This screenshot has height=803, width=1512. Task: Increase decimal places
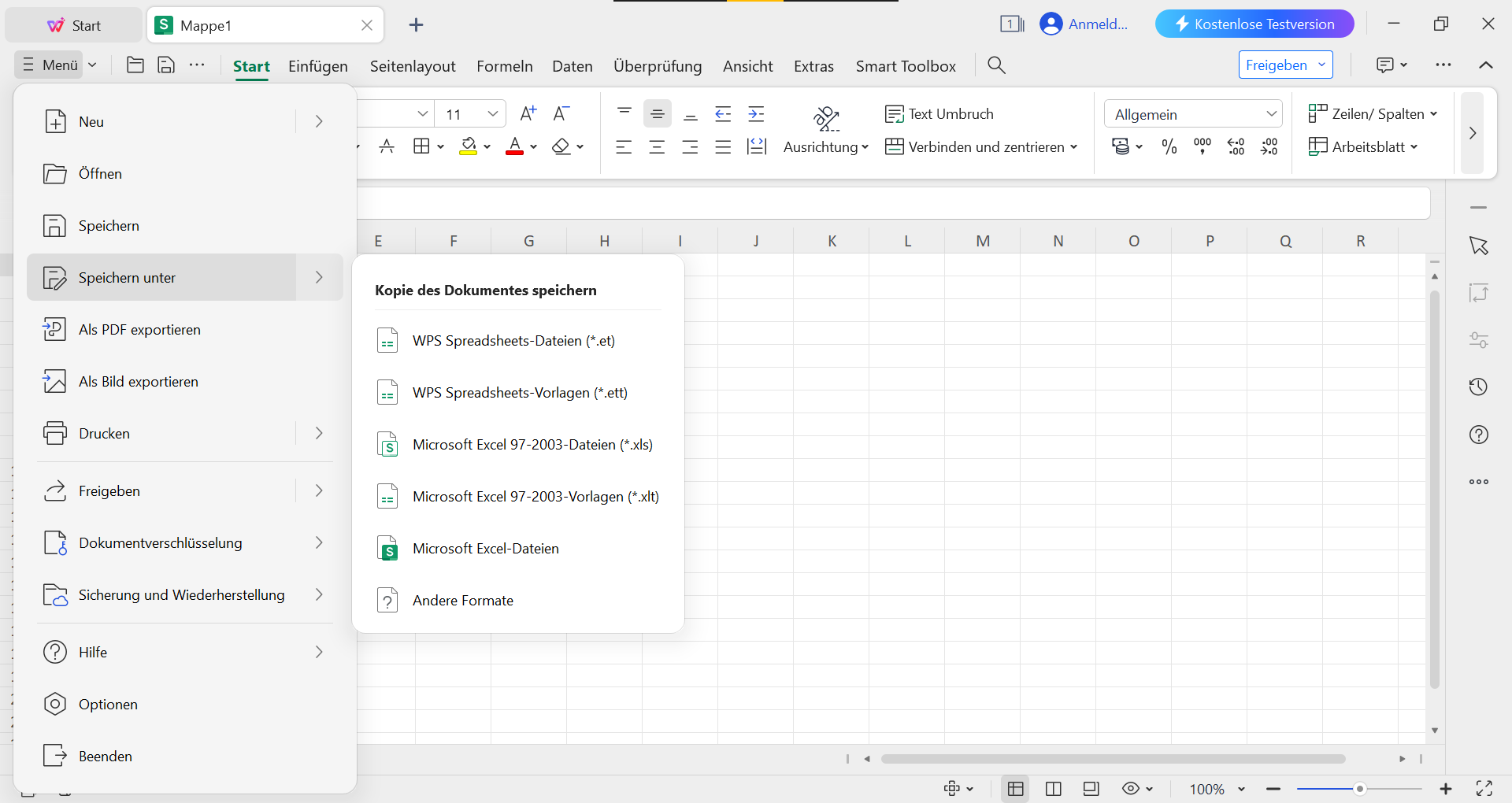coord(1235,146)
